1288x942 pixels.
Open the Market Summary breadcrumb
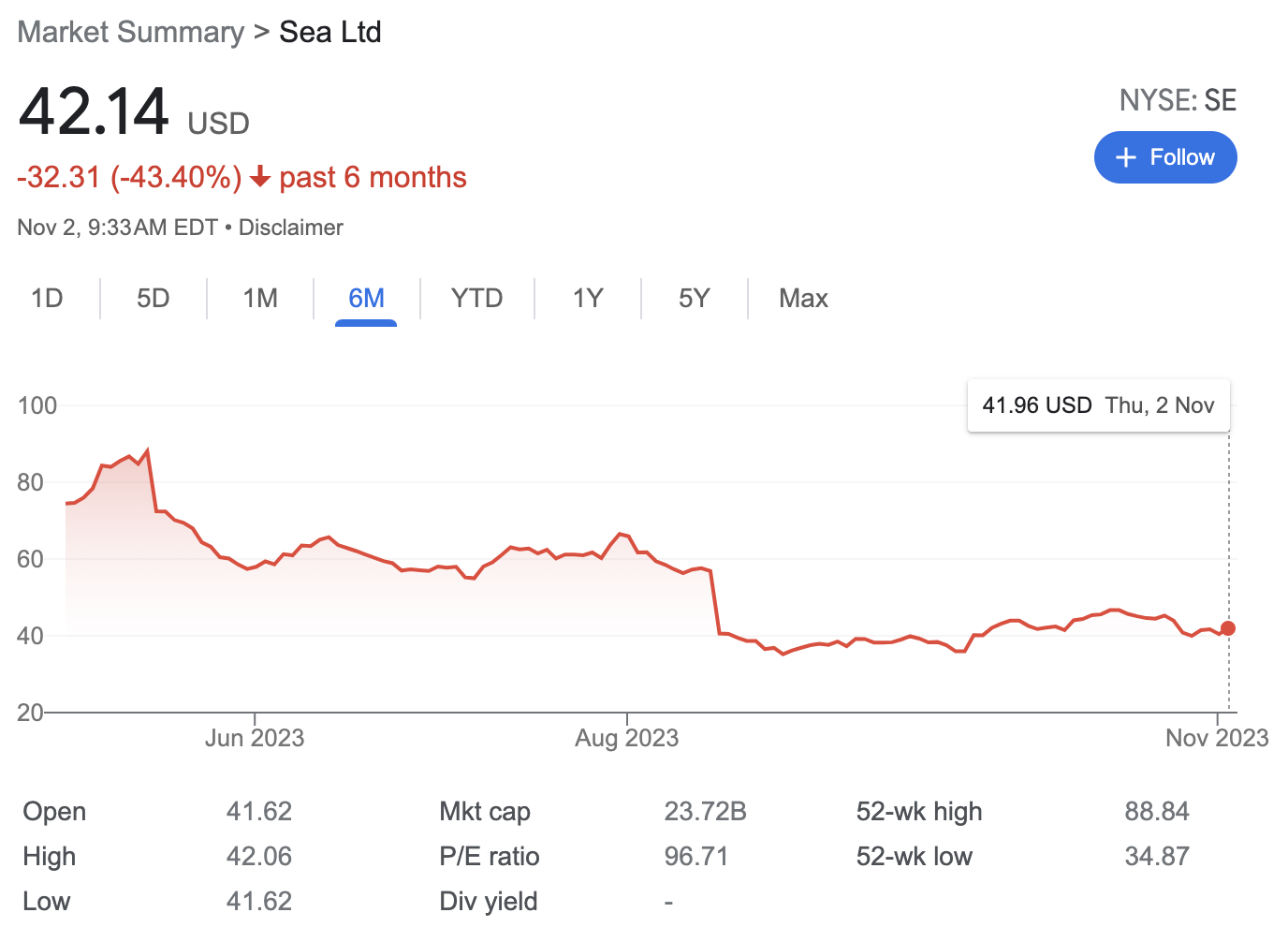131,32
